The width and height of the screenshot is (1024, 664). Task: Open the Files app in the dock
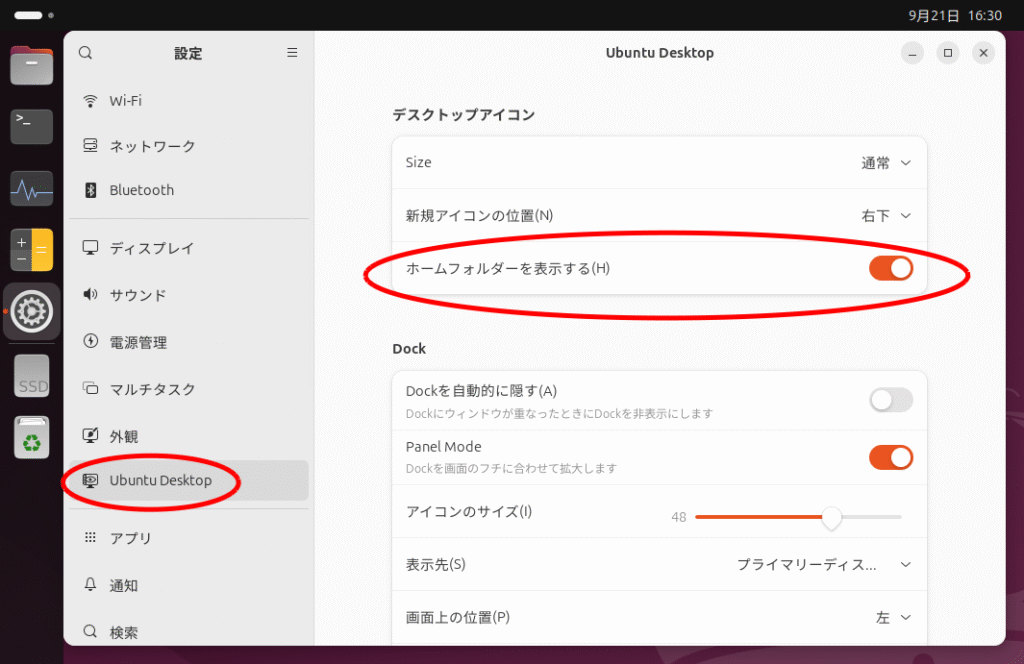(31, 65)
